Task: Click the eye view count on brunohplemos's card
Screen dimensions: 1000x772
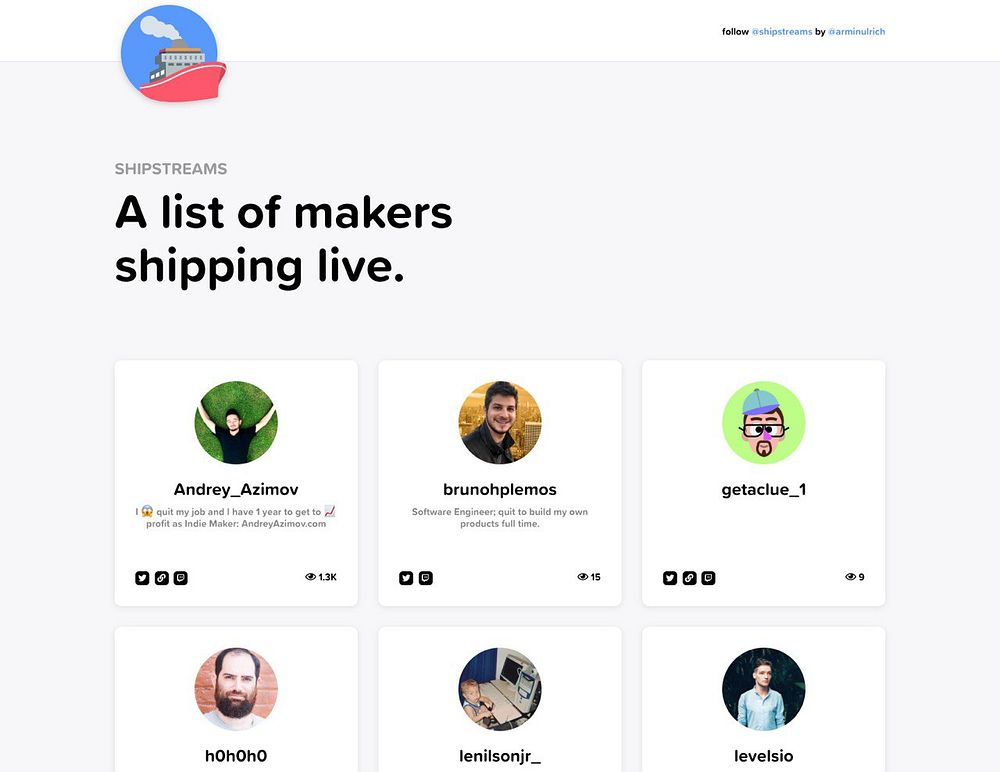Action: click(x=589, y=577)
